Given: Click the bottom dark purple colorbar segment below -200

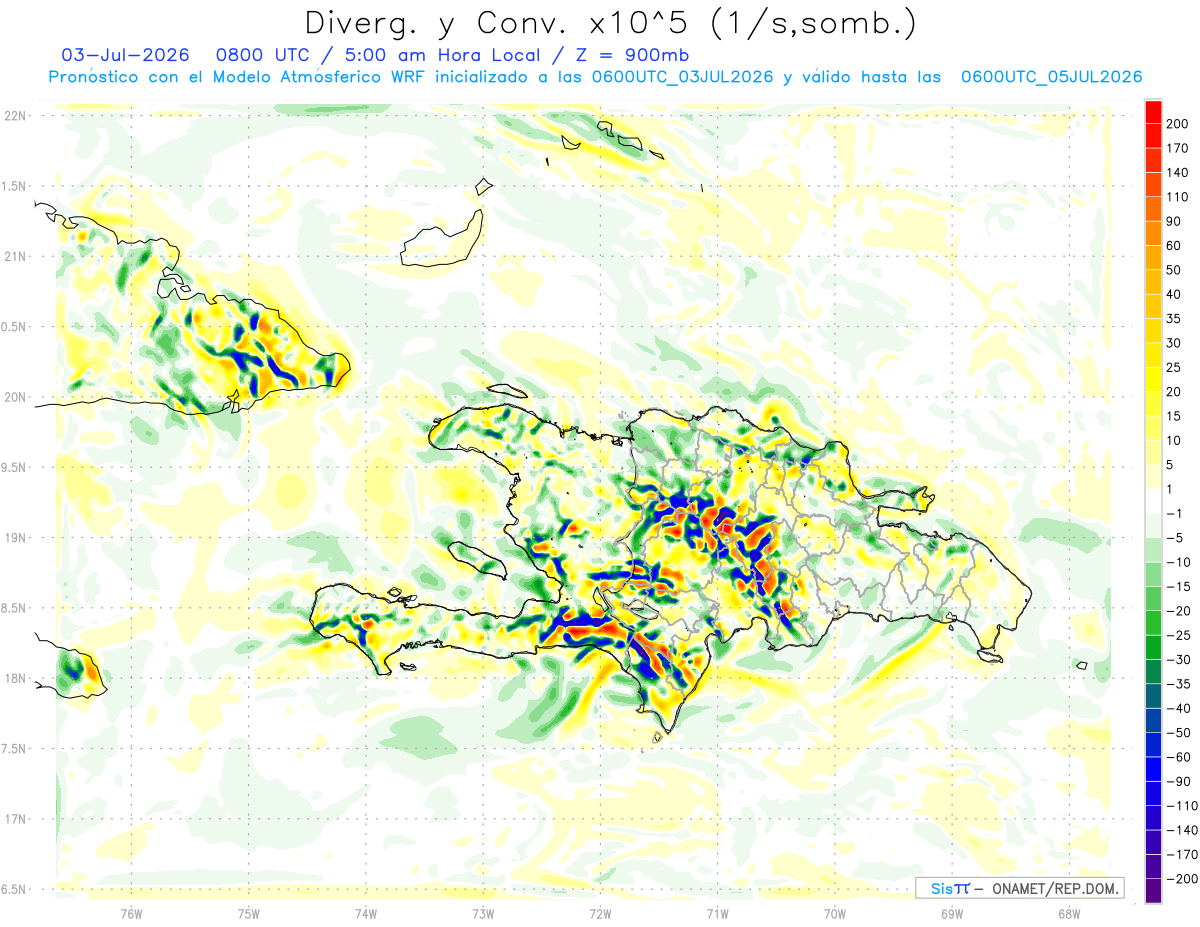Looking at the screenshot, I should pos(1153,891).
